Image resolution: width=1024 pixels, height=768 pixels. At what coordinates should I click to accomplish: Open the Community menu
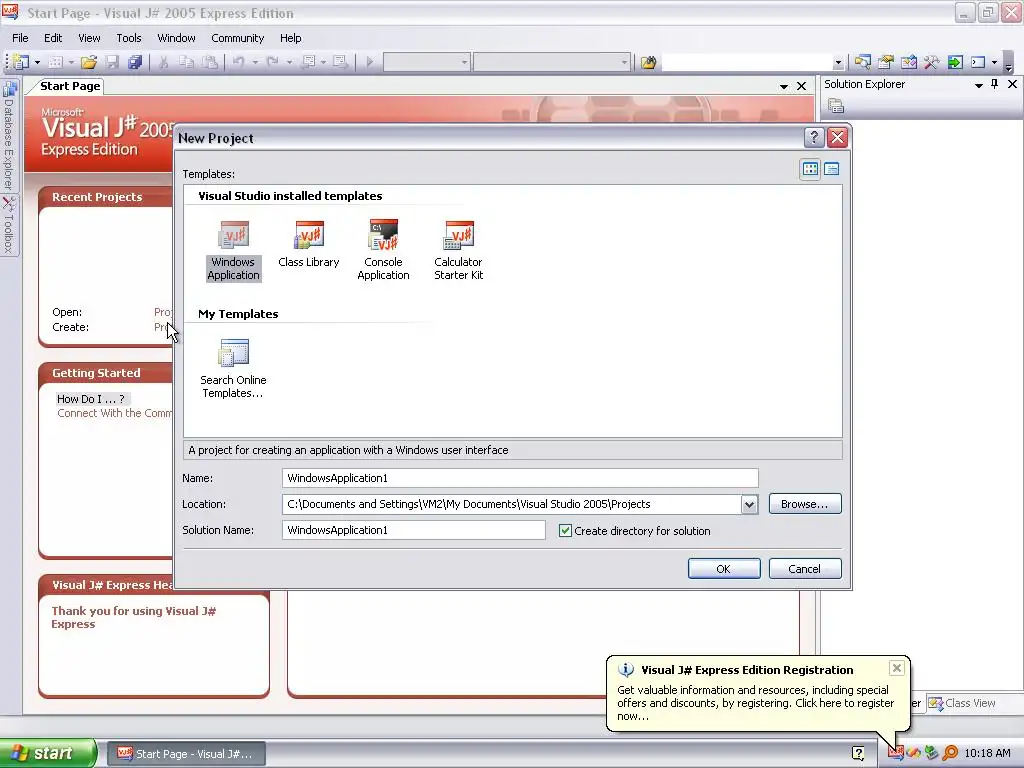tap(238, 38)
